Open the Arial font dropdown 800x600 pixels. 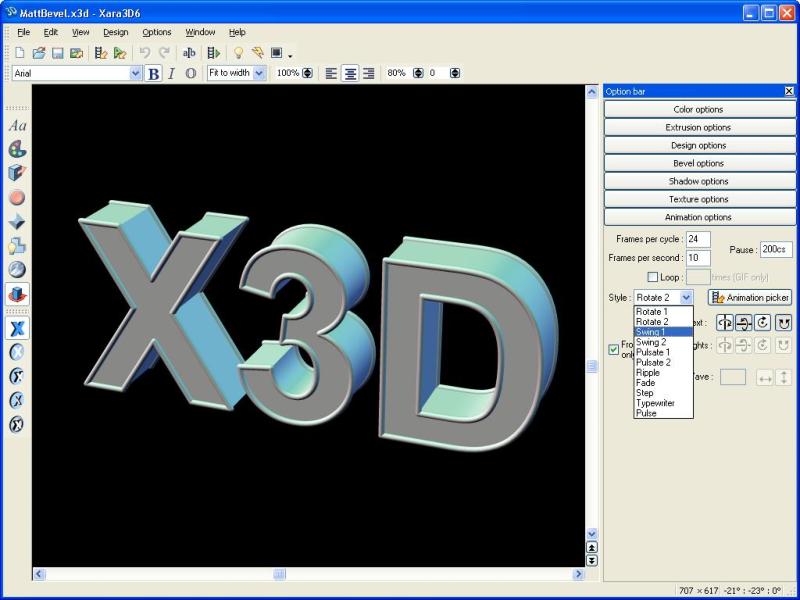pyautogui.click(x=135, y=73)
